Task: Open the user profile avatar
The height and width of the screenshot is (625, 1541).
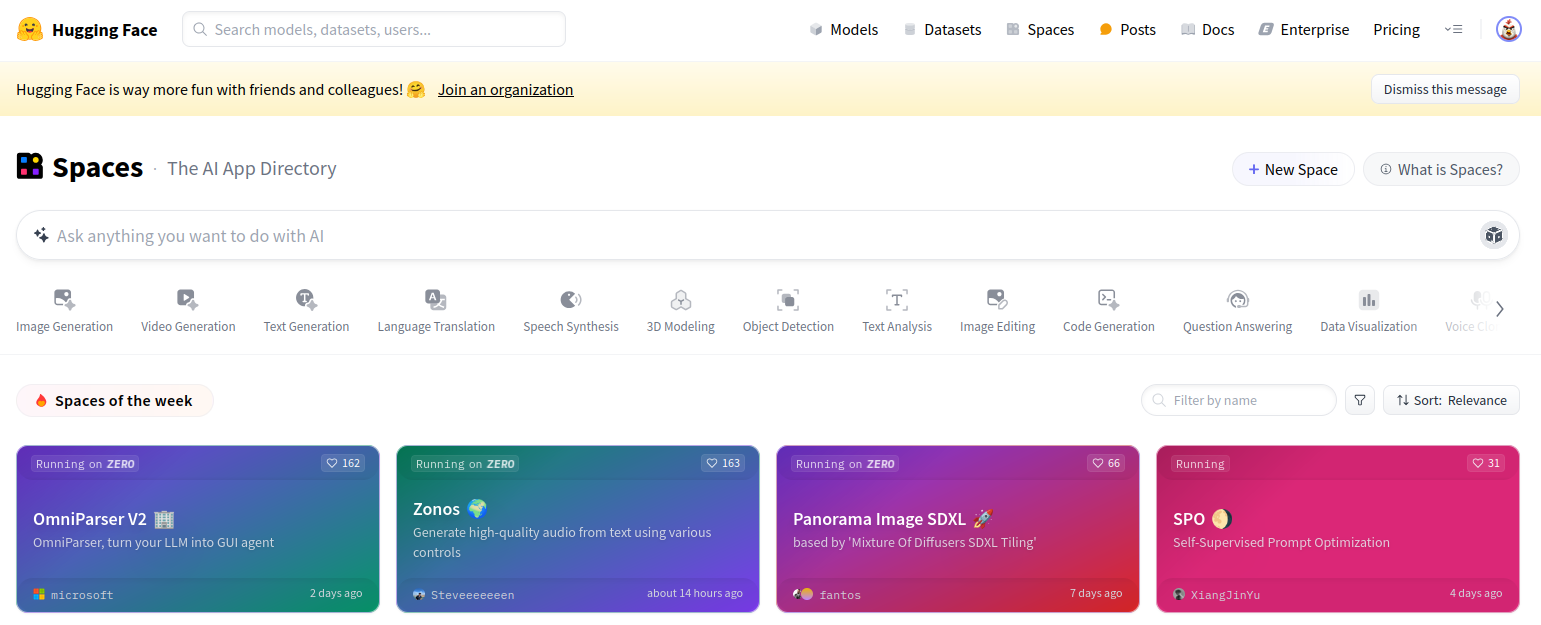Action: 1508,30
